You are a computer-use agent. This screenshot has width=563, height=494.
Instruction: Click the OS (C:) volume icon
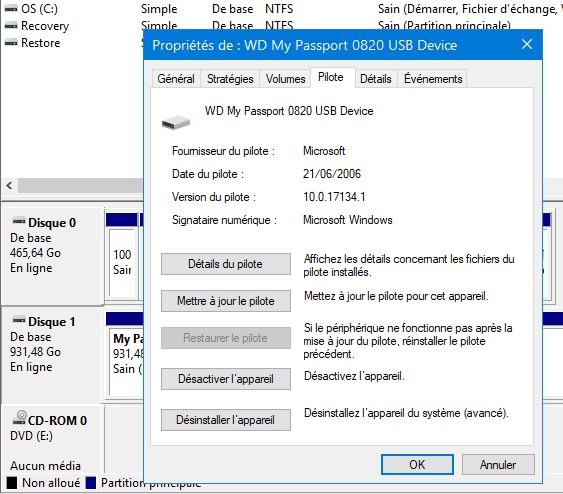(x=11, y=9)
